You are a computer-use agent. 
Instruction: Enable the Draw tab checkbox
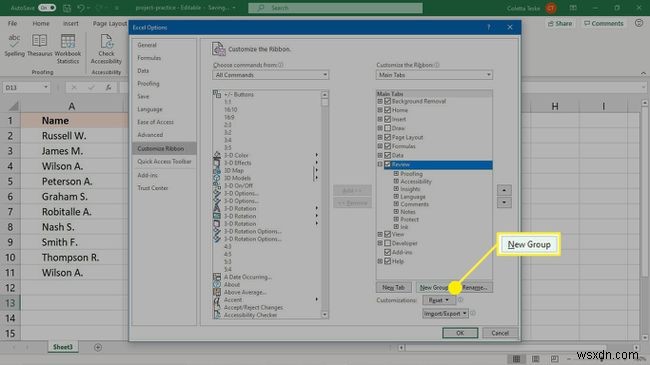[x=388, y=128]
